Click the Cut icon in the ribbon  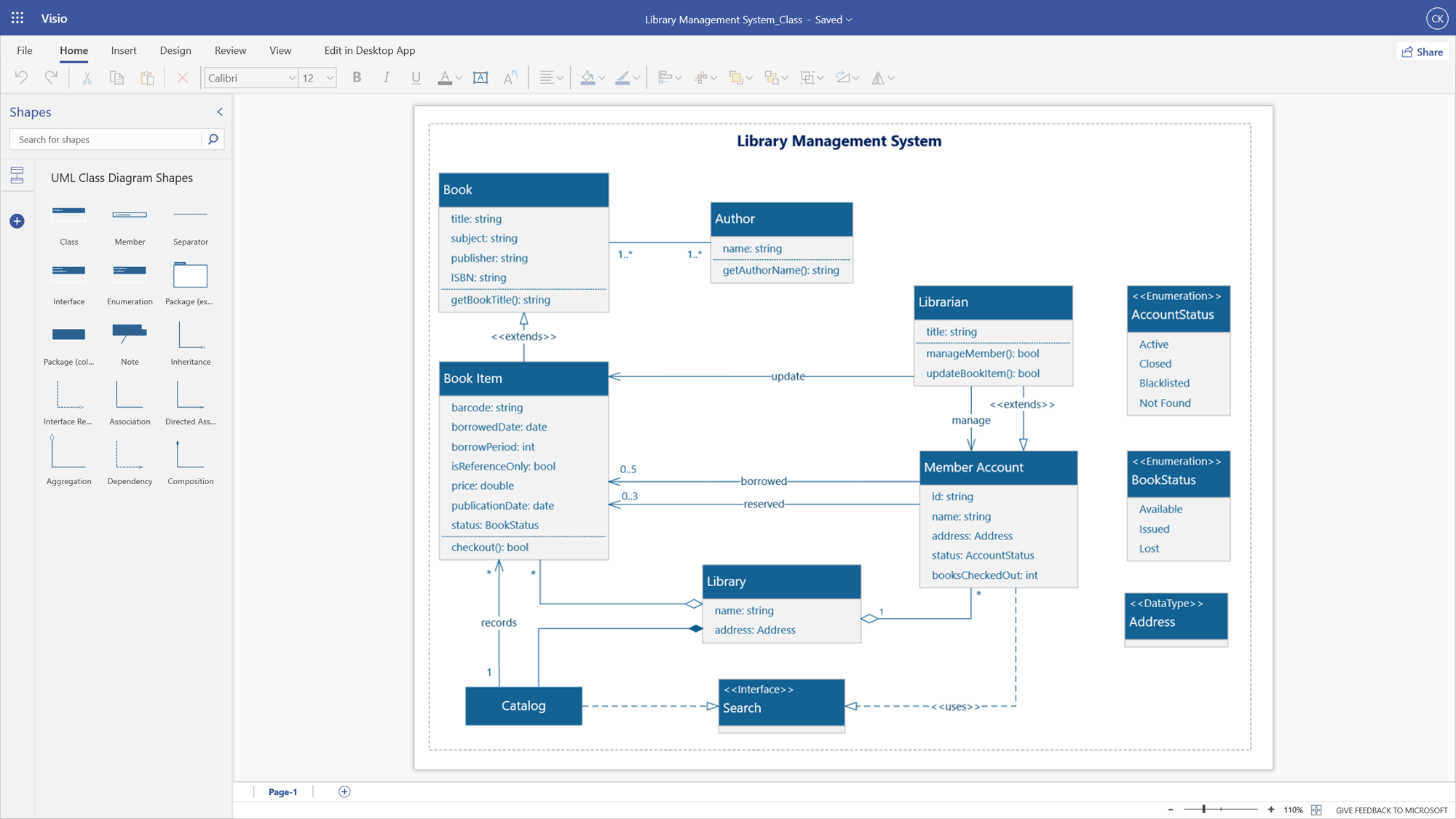(x=86, y=77)
